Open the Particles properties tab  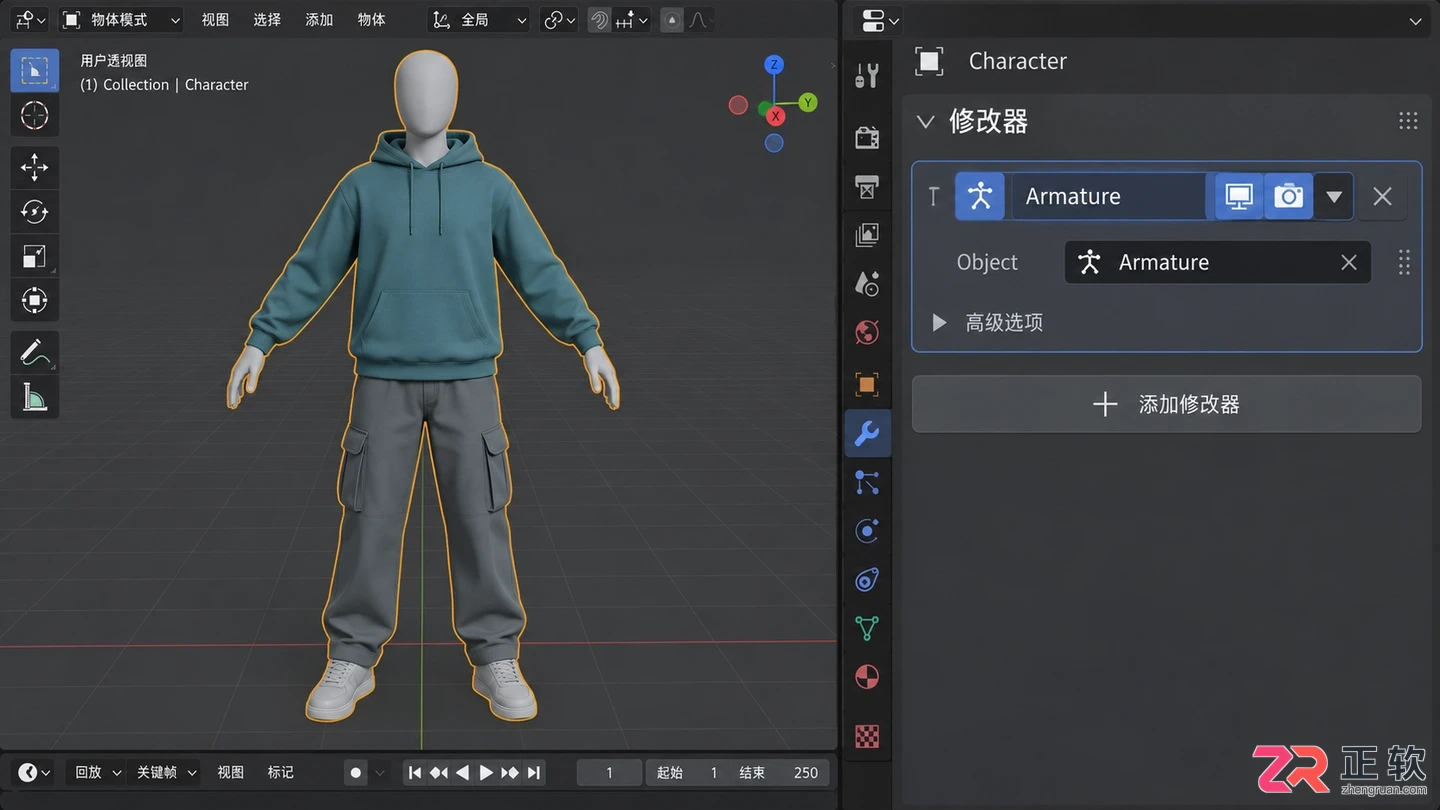867,482
